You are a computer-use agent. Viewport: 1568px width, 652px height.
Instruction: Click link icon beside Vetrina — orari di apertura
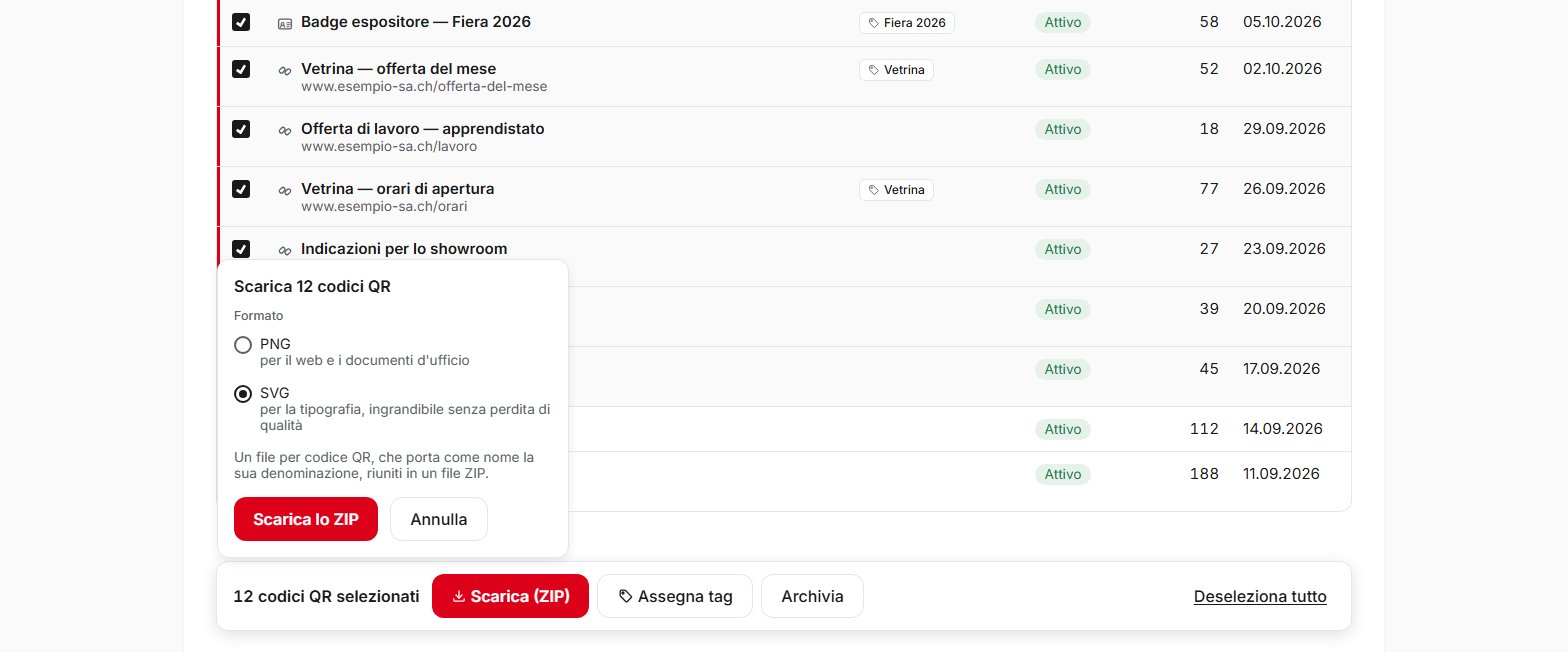pyautogui.click(x=285, y=190)
